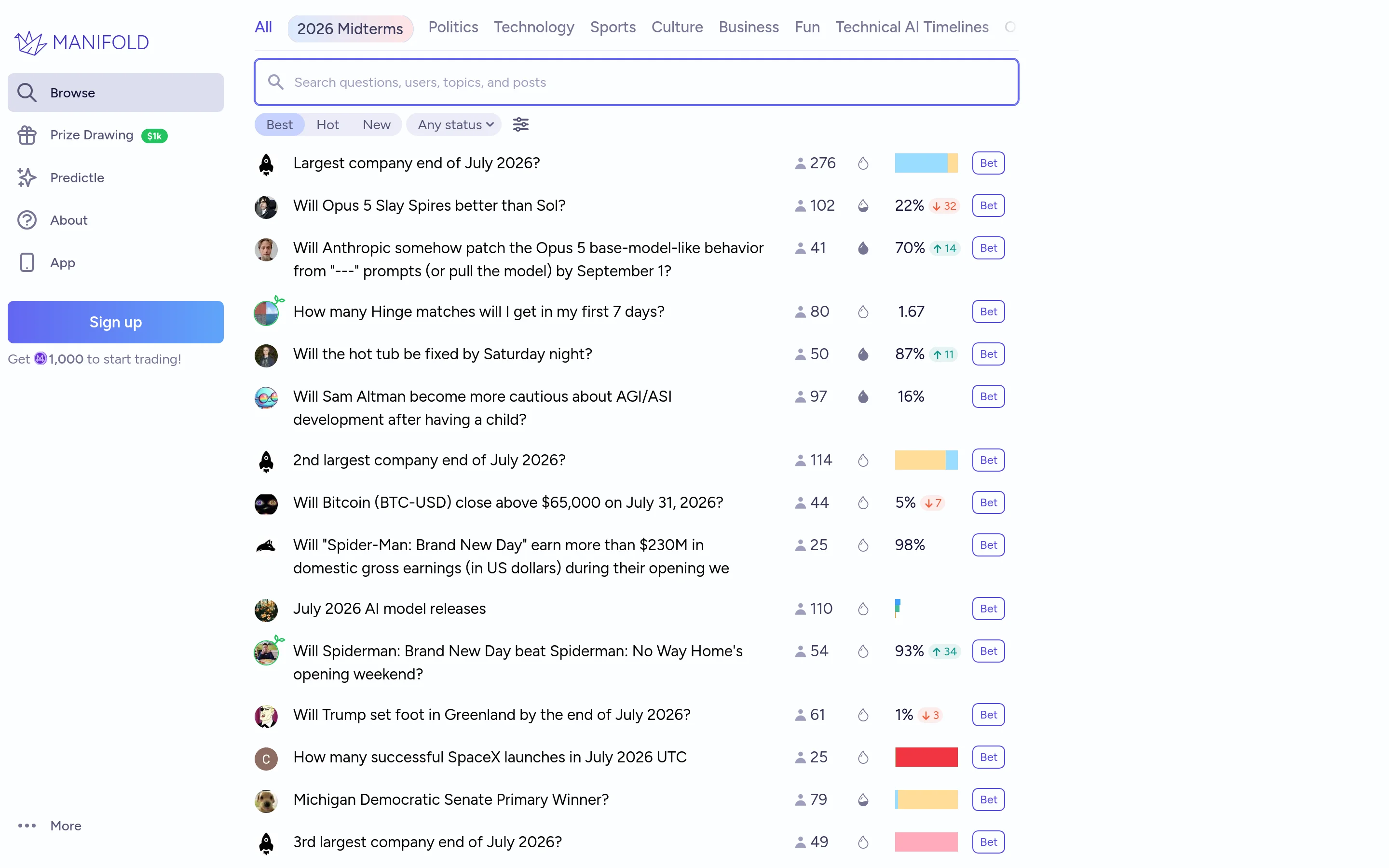Bet on 3rd largest company question
This screenshot has width=1389, height=868.
click(988, 842)
